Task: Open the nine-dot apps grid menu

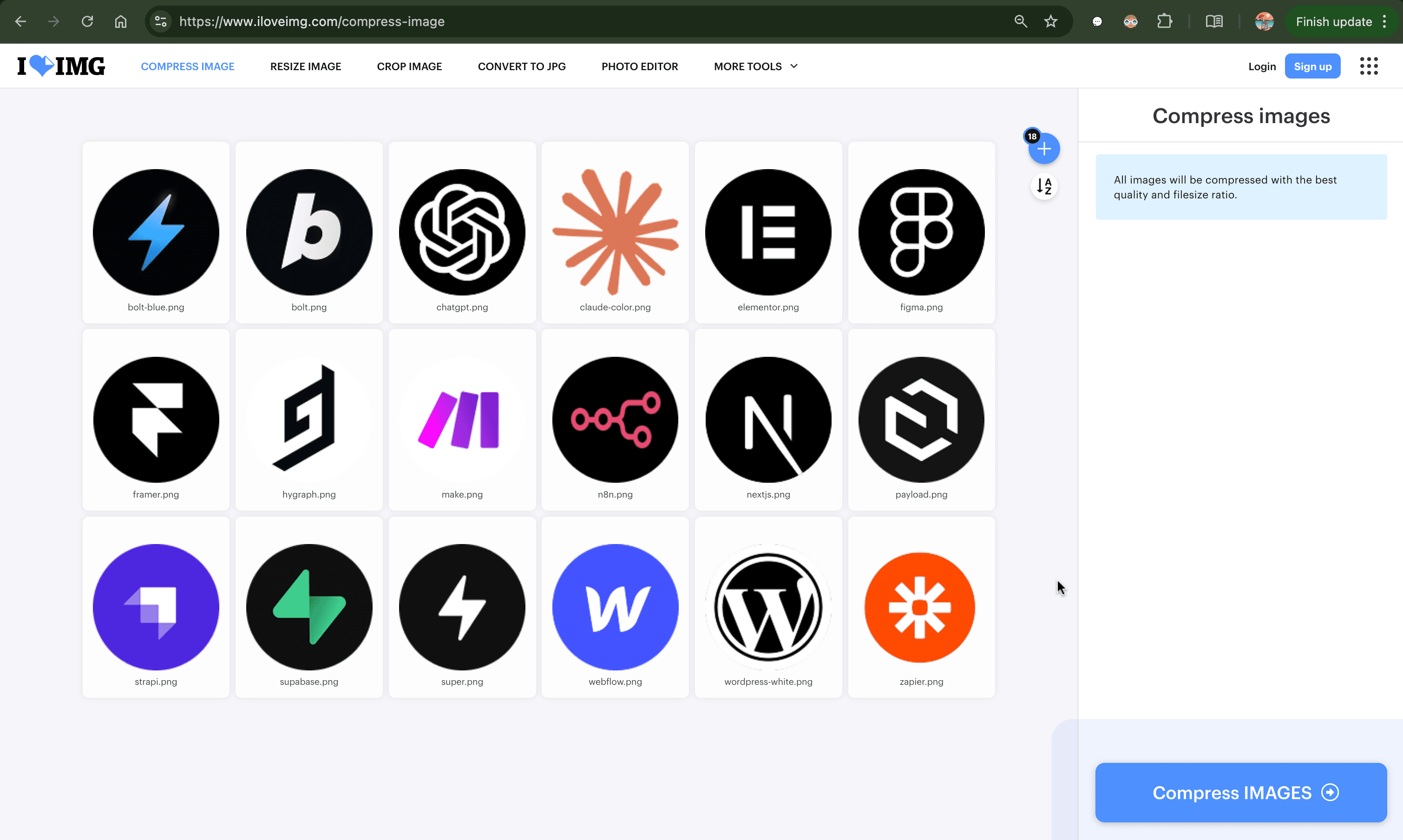Action: 1369,66
